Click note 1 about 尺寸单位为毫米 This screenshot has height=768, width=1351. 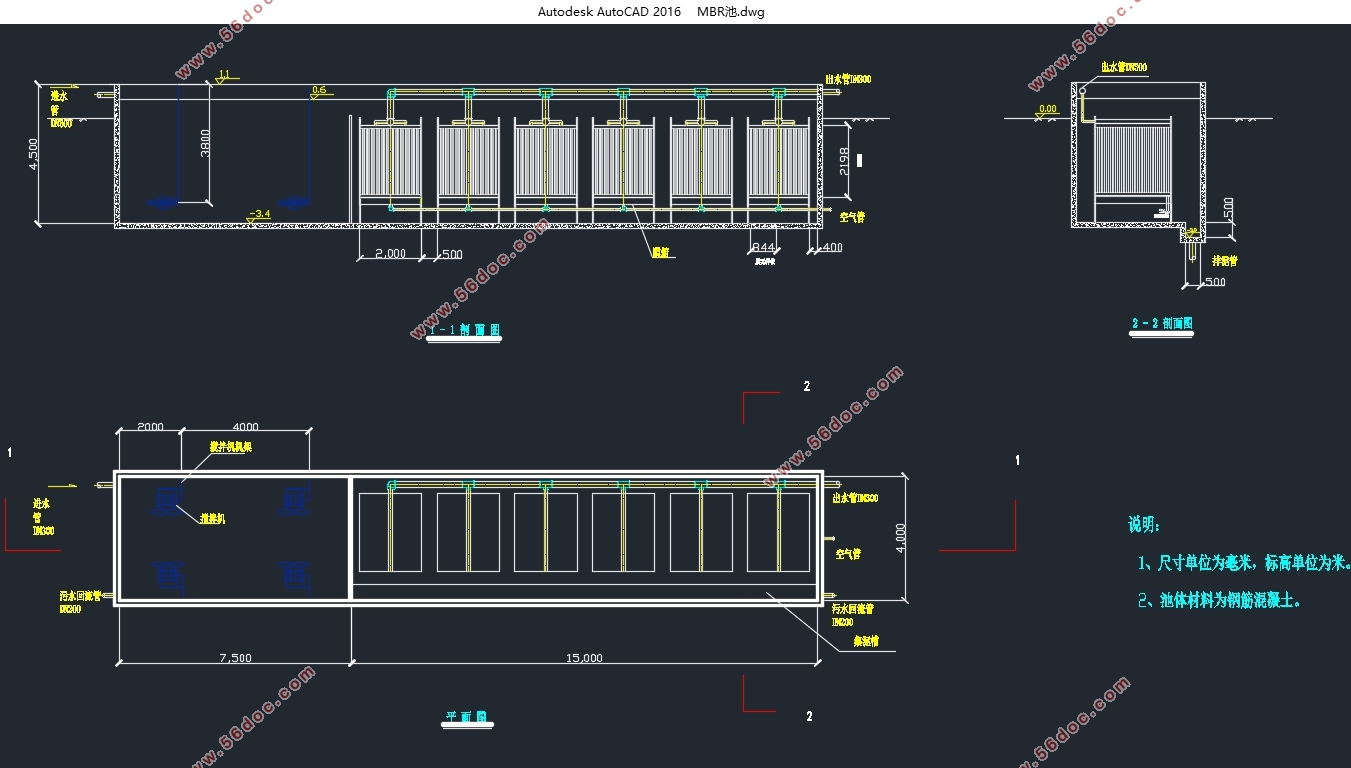[x=1245, y=564]
